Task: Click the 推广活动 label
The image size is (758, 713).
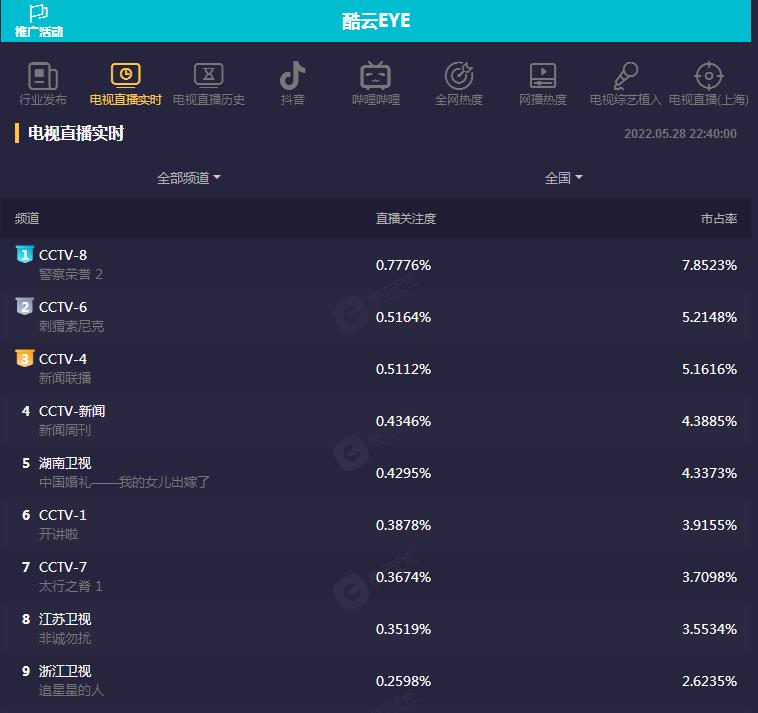Action: pyautogui.click(x=39, y=32)
